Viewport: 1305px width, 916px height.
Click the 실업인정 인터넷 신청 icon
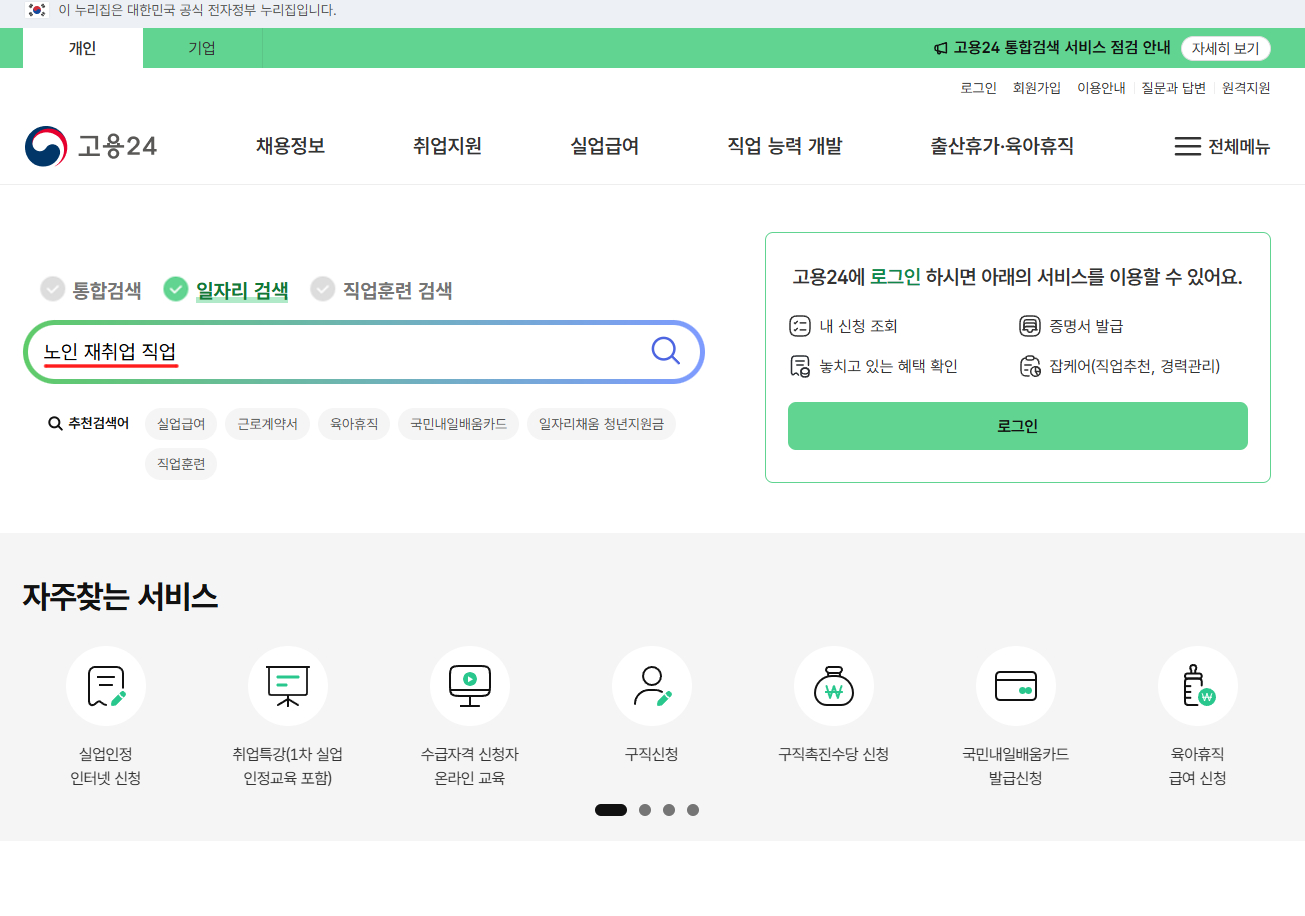[x=106, y=686]
